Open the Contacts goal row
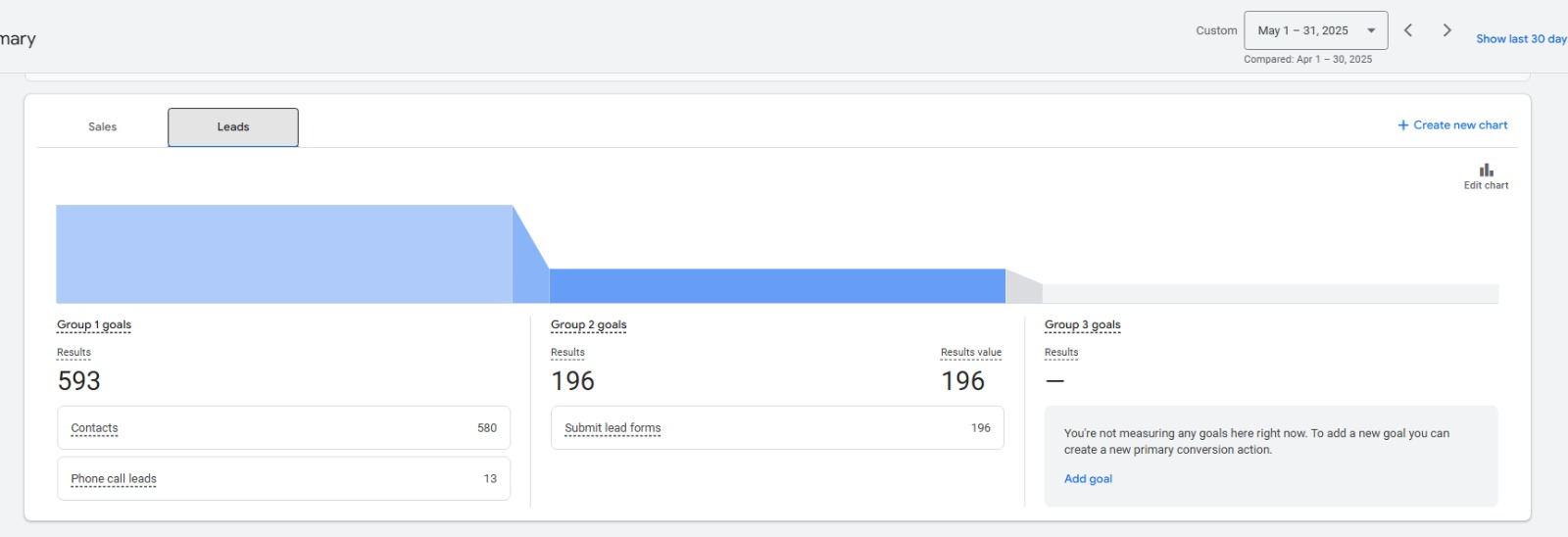 283,428
